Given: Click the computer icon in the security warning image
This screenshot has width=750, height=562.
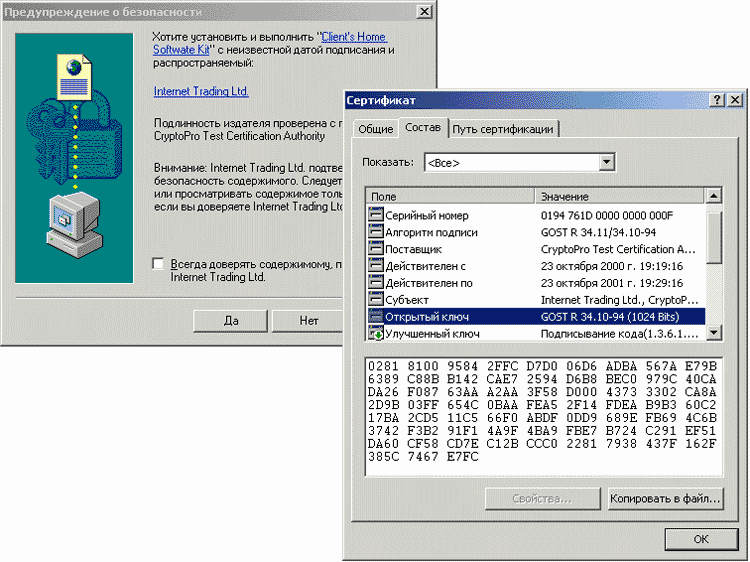Looking at the screenshot, I should coord(75,225).
